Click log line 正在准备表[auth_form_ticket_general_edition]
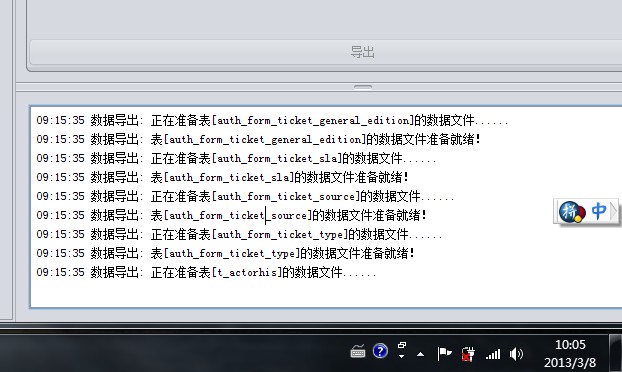622x372 pixels. coord(272,120)
